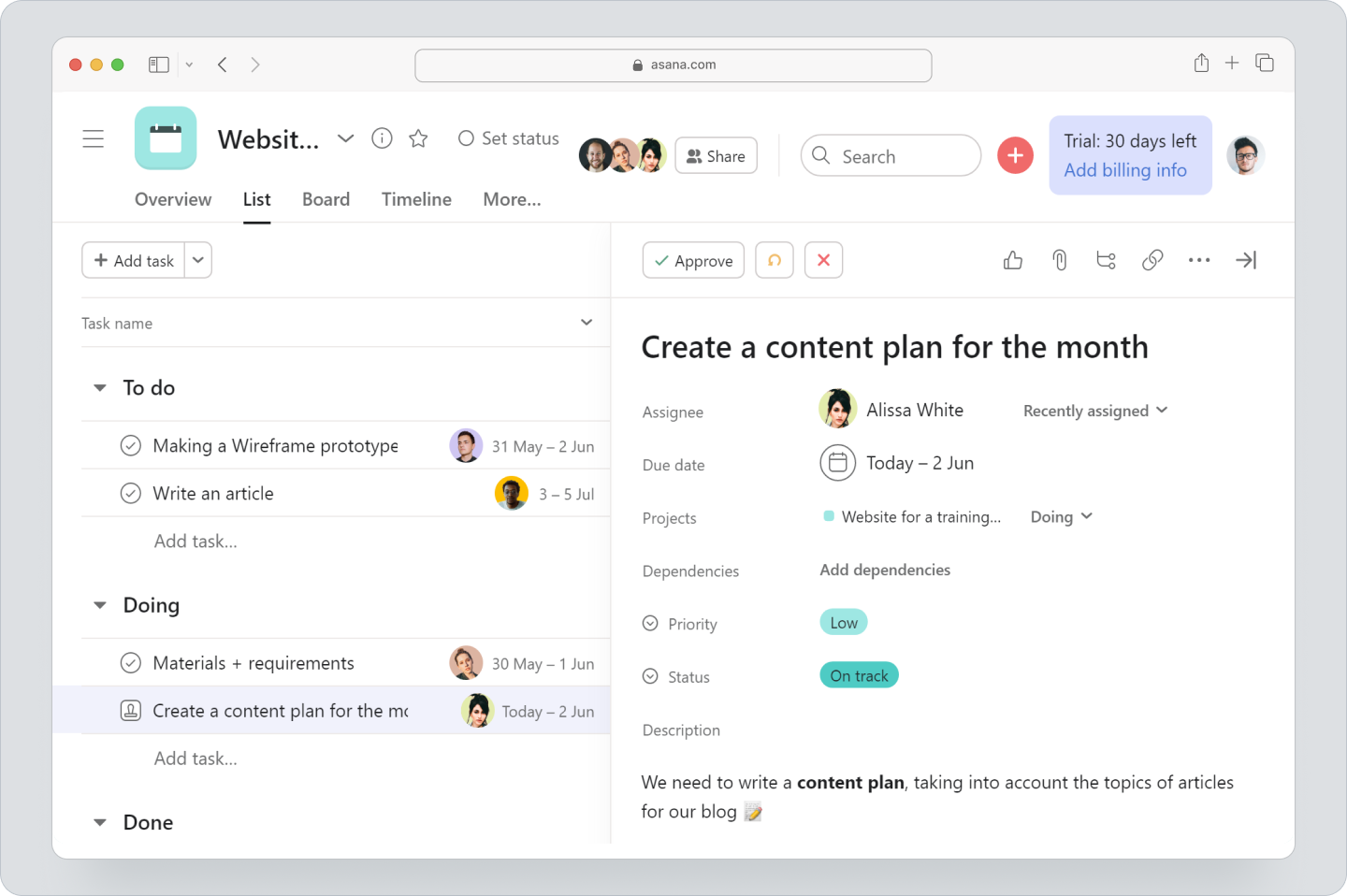
Task: Expand the Done section
Action: tap(100, 822)
